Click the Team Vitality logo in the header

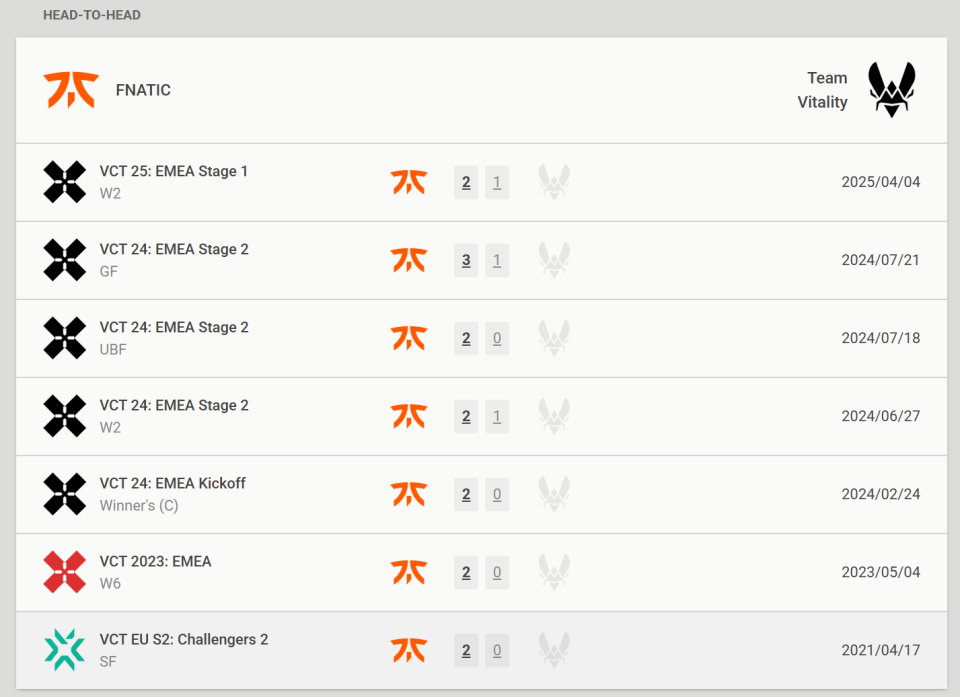(x=891, y=90)
